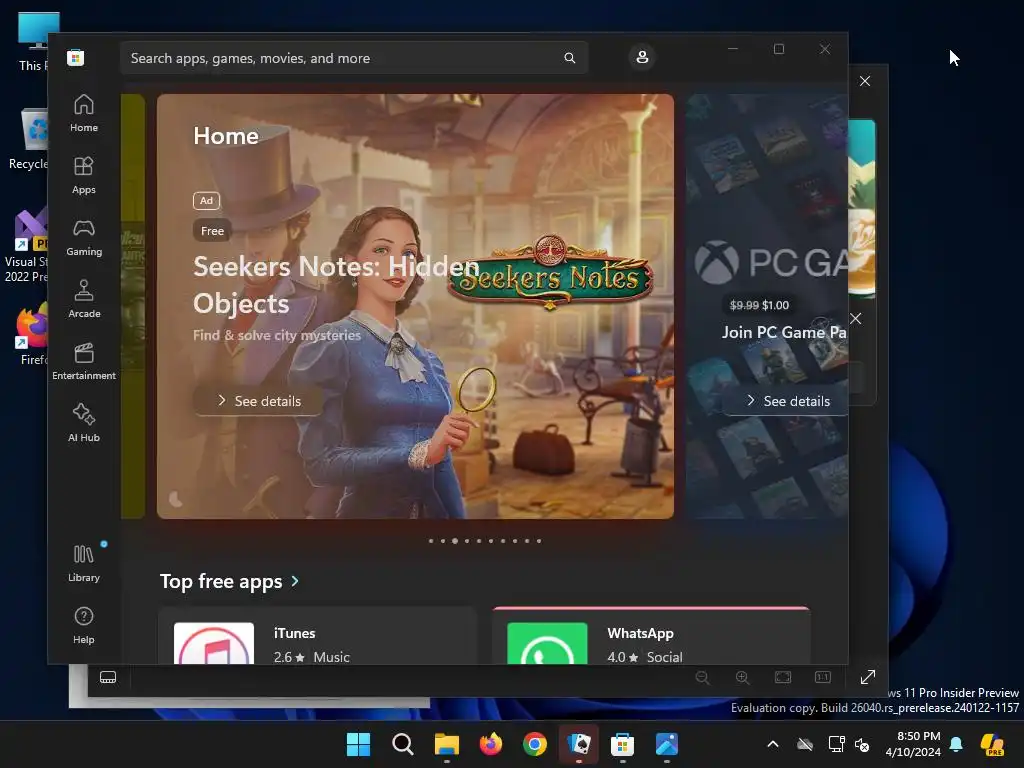The image size is (1024, 768).
Task: Close the lower background panel with X
Action: click(x=856, y=319)
